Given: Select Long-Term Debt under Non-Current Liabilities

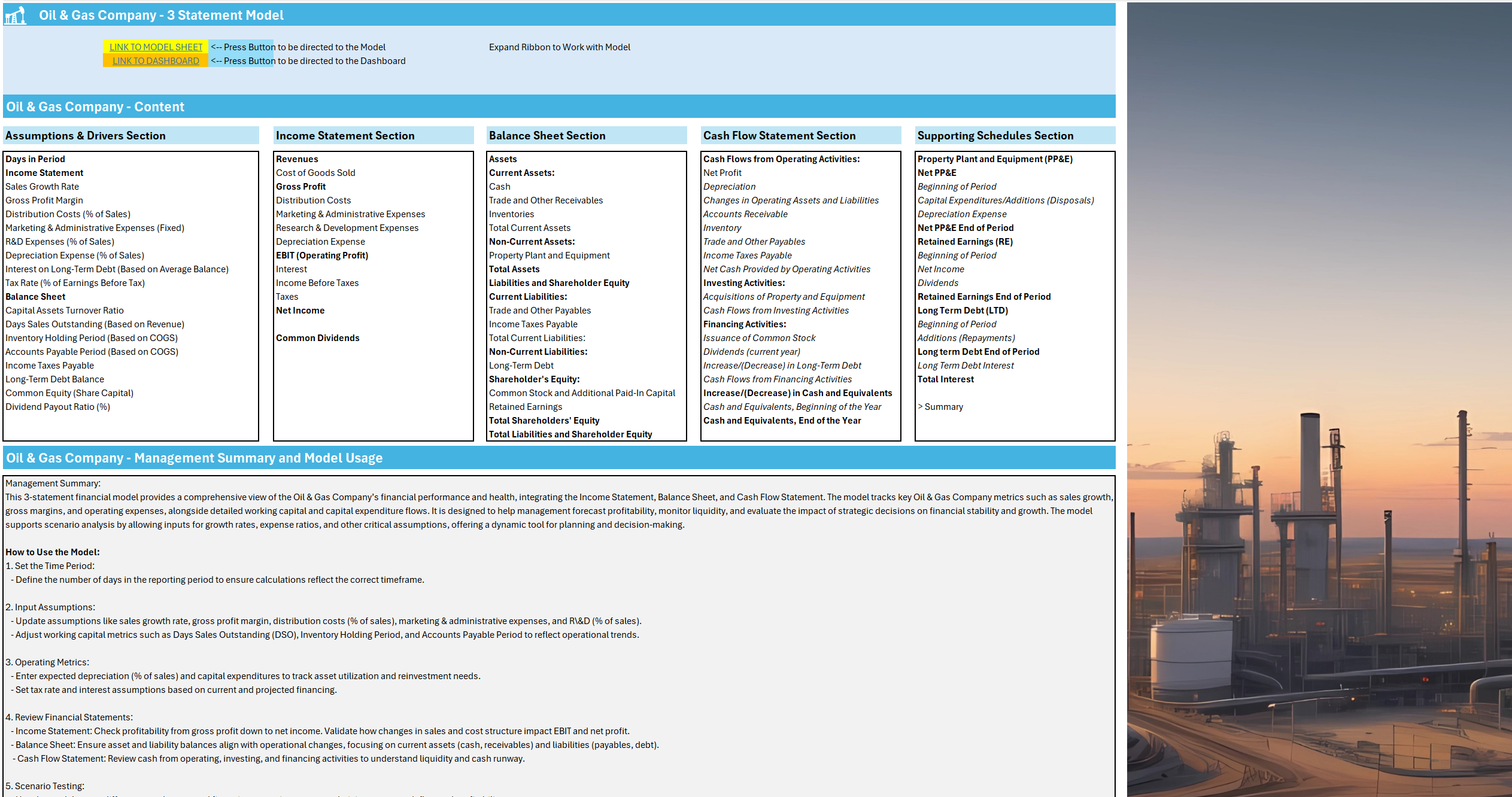Looking at the screenshot, I should pos(521,365).
